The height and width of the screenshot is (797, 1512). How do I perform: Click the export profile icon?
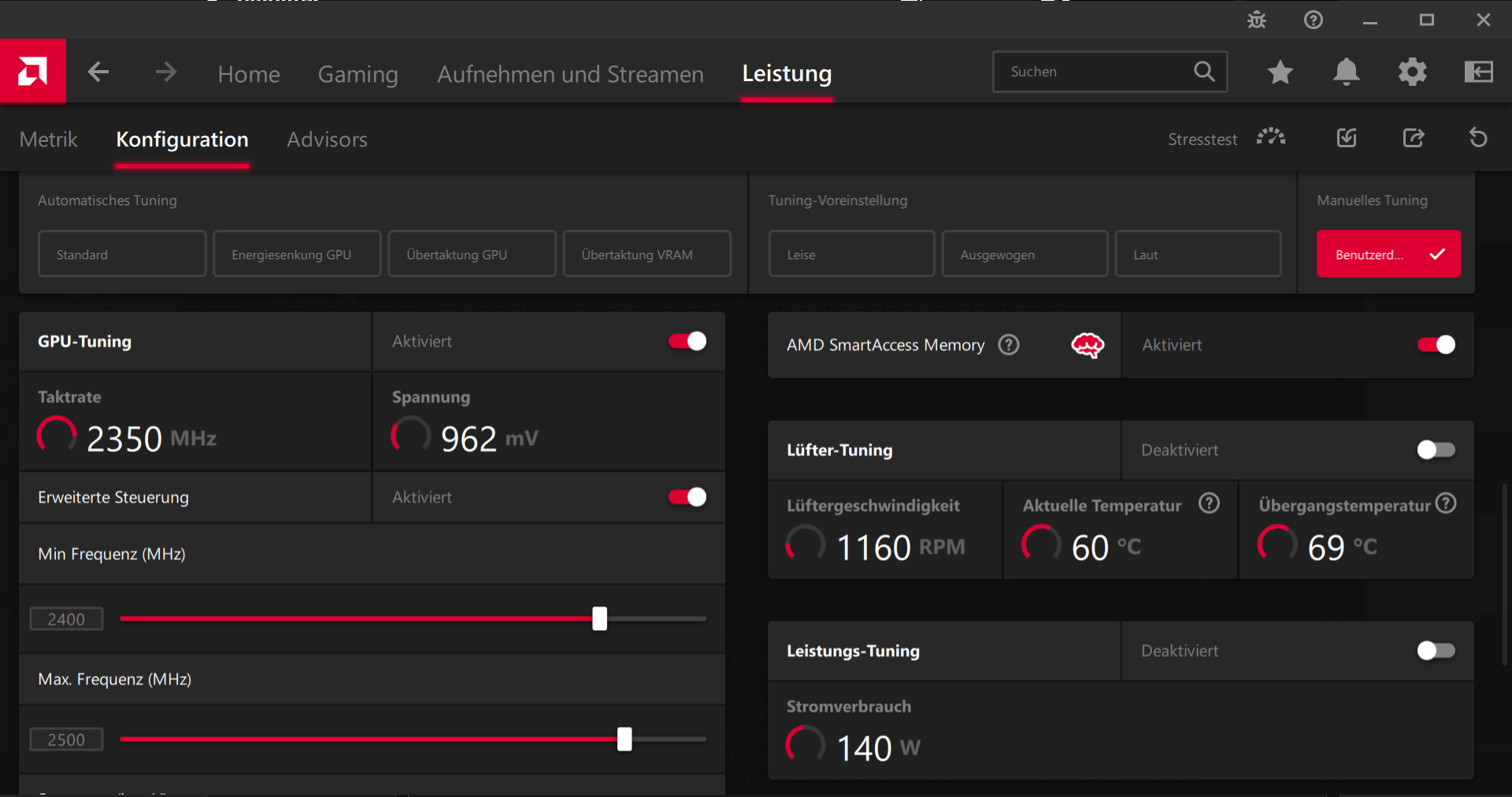[x=1414, y=138]
